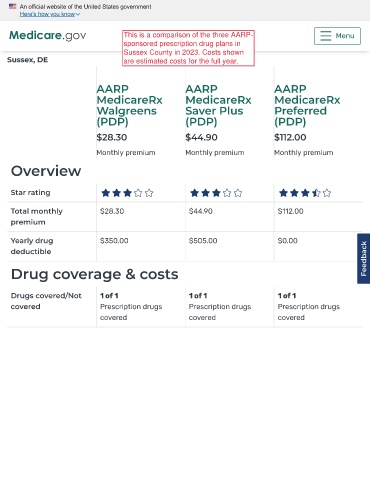The height and width of the screenshot is (480, 370).
Task: Click the Drug coverage & costs heading
Action: [x=95, y=274]
